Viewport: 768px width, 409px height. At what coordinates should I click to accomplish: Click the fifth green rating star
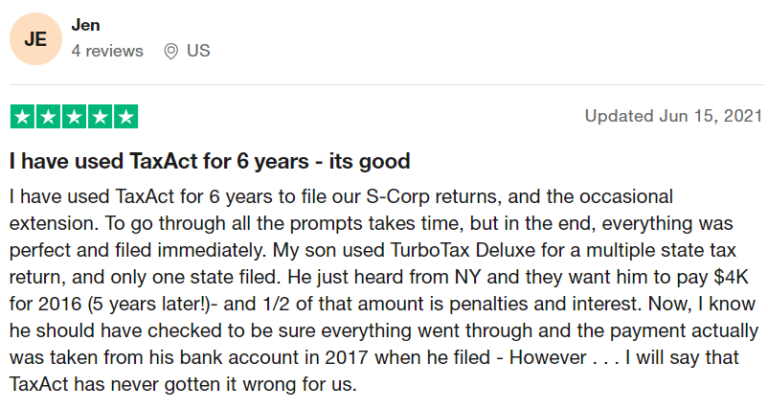coord(126,116)
